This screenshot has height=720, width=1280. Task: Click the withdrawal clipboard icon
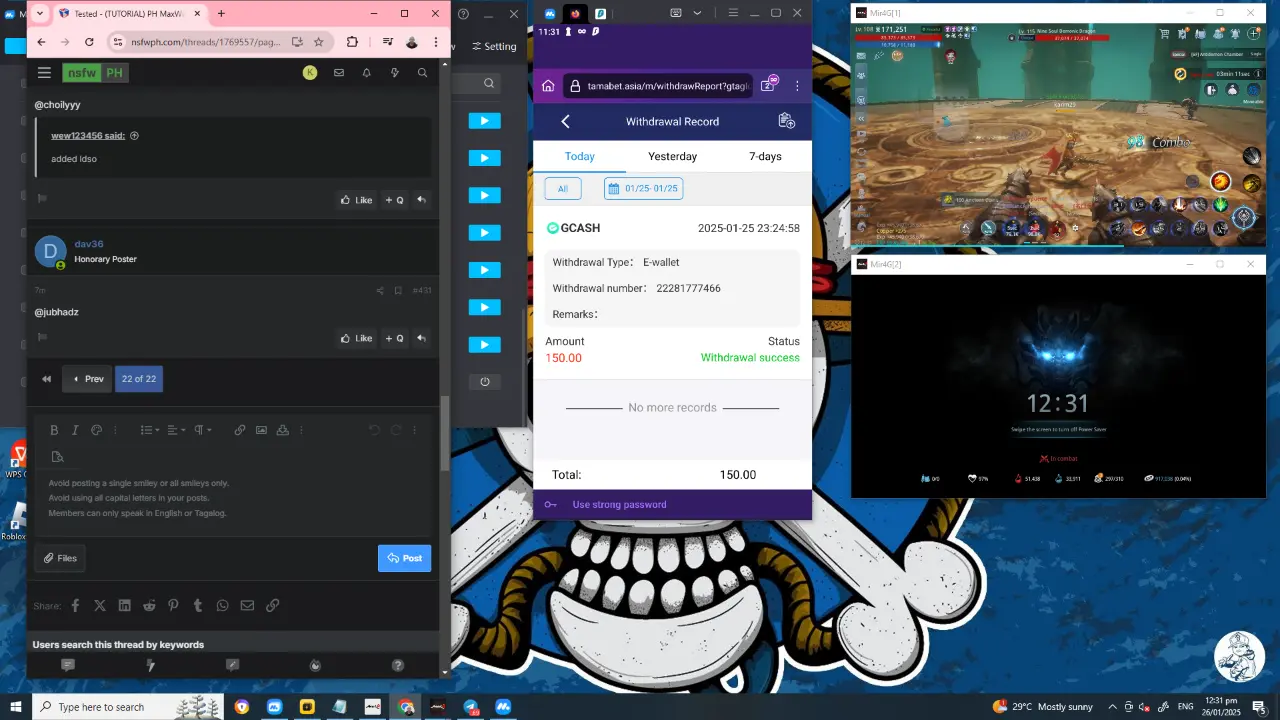[786, 121]
